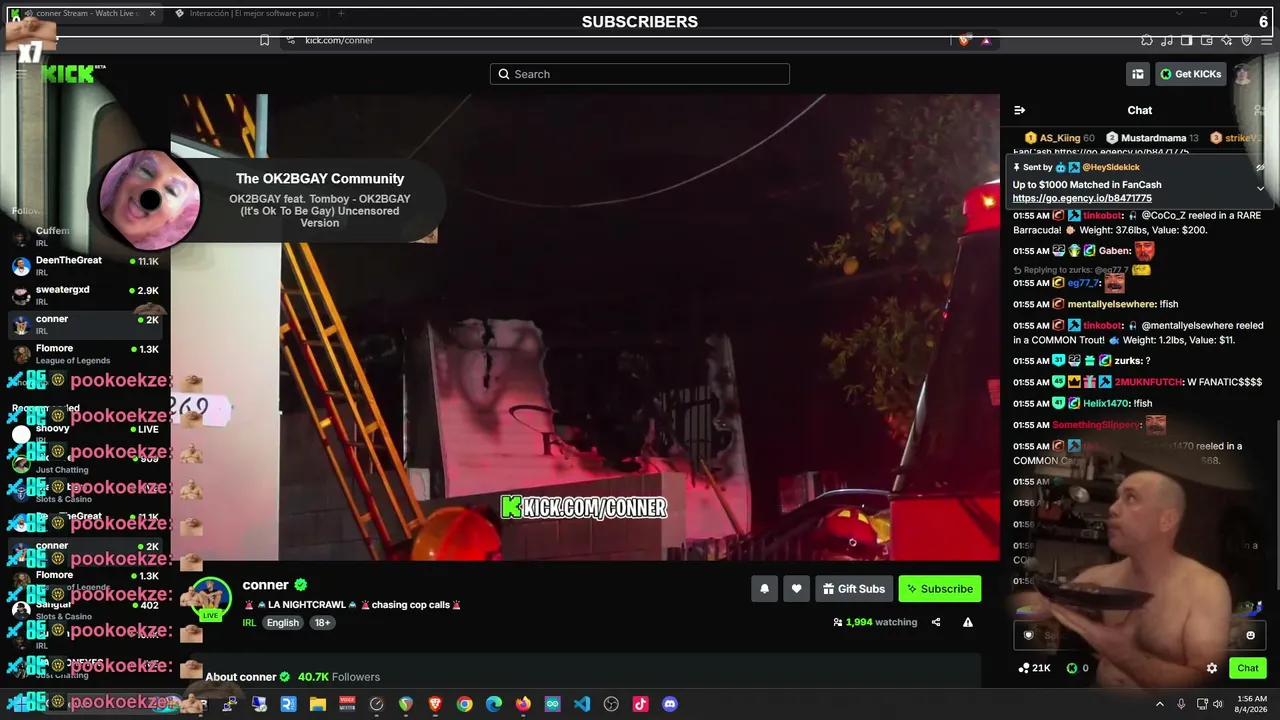Open Flomore League of Legends channel
1280x720 pixels.
[85, 354]
